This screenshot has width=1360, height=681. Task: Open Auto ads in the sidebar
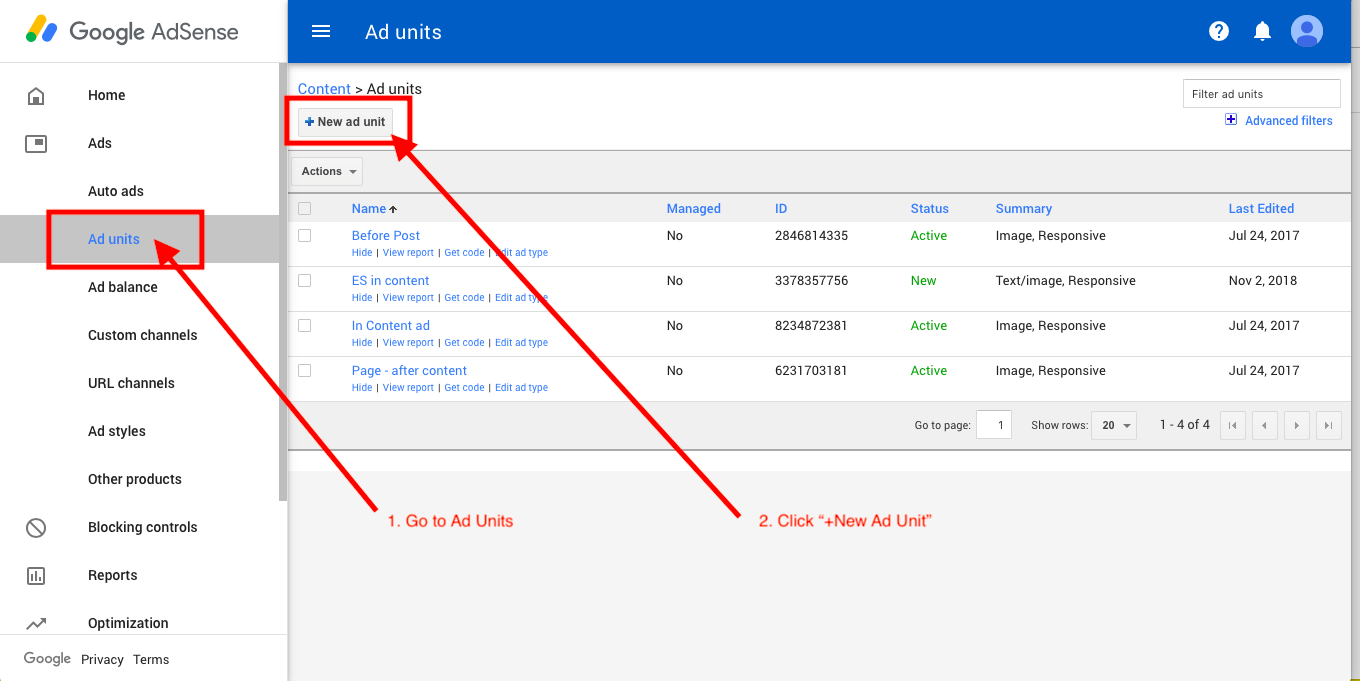point(116,191)
